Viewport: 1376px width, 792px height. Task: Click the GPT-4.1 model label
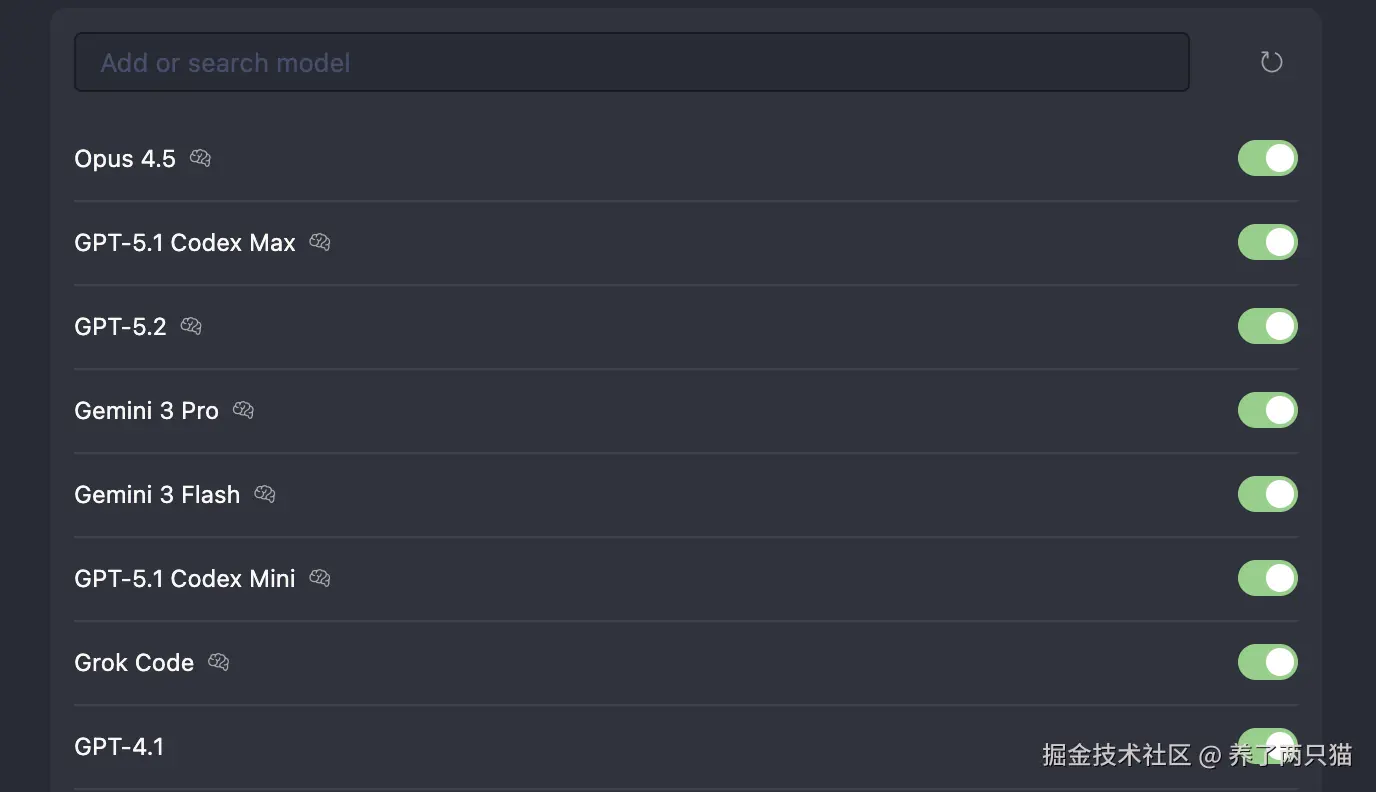[119, 747]
